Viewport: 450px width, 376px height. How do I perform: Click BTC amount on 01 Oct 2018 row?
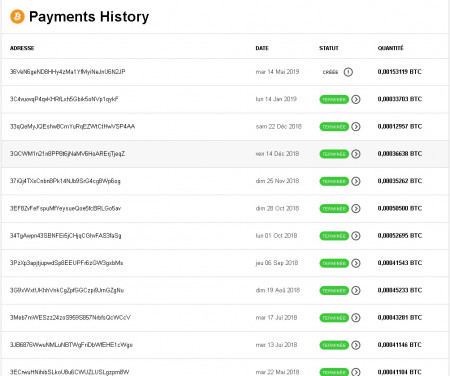click(400, 236)
